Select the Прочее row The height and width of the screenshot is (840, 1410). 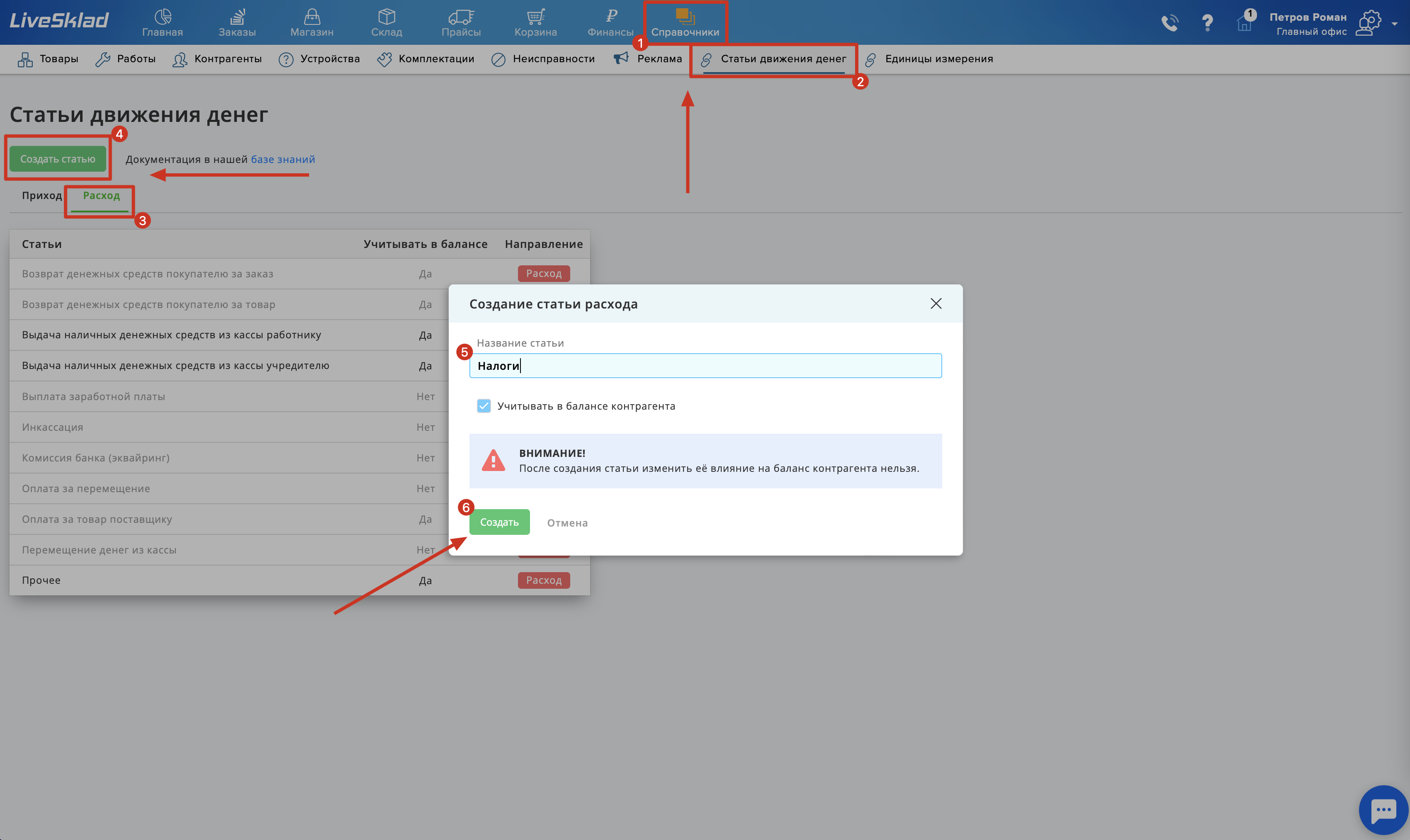299,580
